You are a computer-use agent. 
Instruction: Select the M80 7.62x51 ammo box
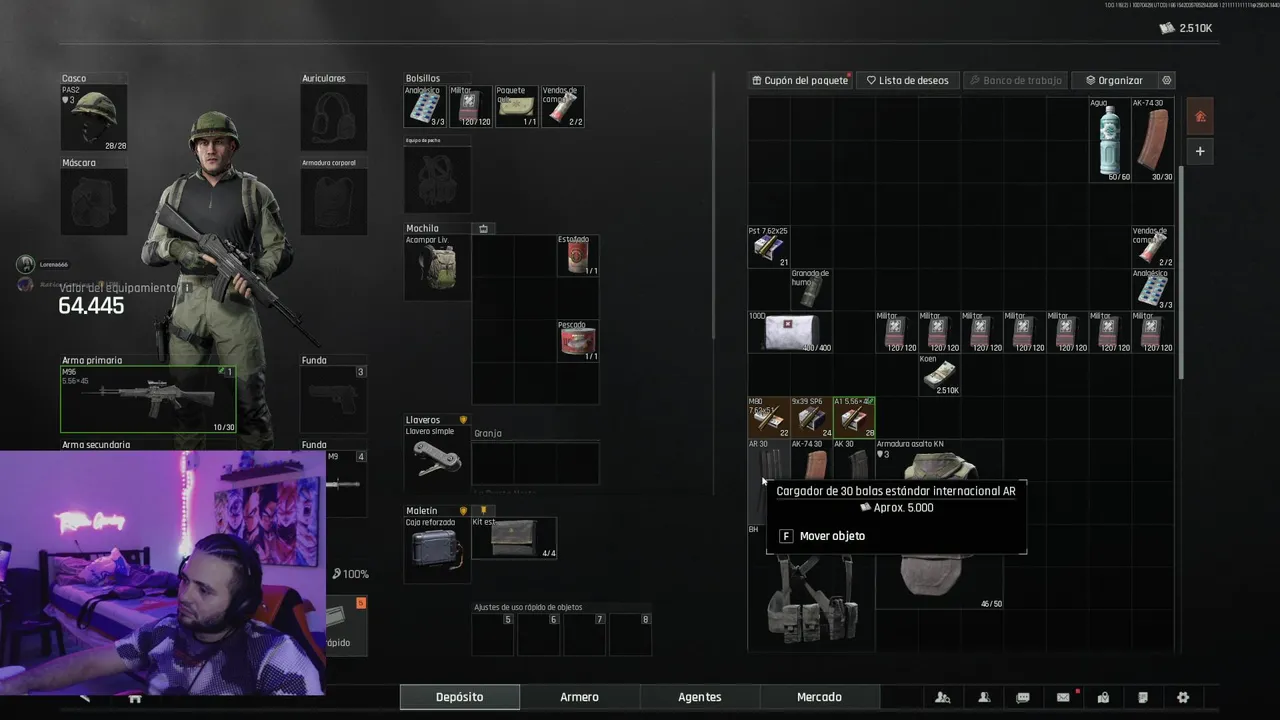[x=769, y=417]
